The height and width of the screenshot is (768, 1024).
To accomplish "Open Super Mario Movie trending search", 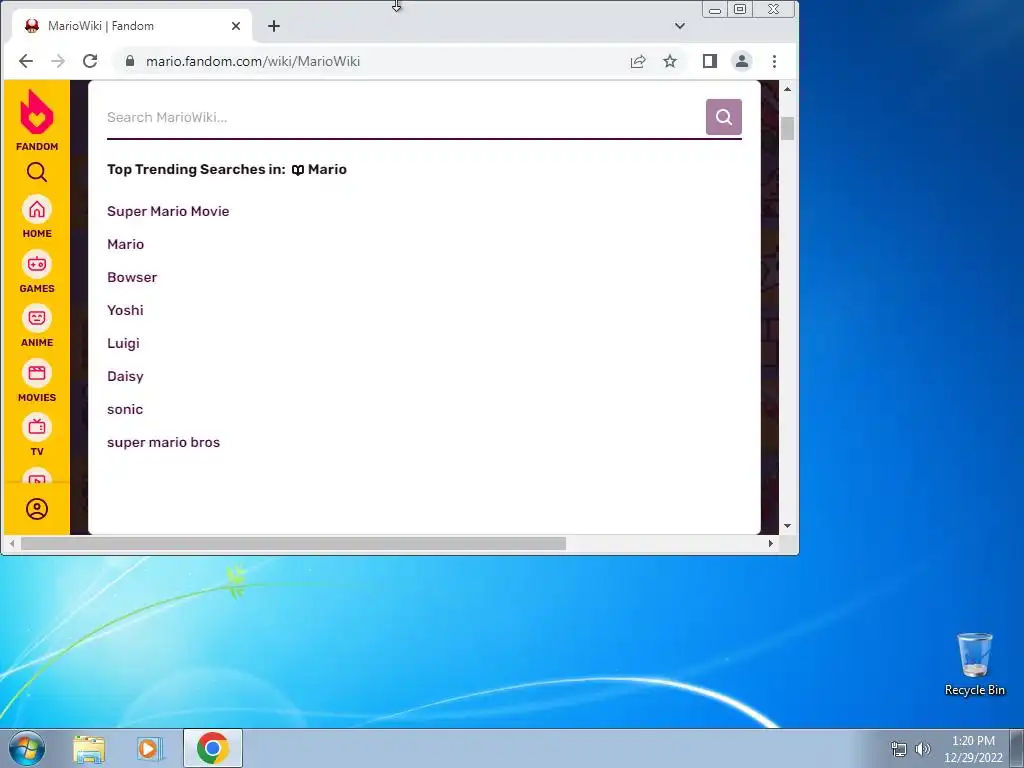I will (168, 212).
